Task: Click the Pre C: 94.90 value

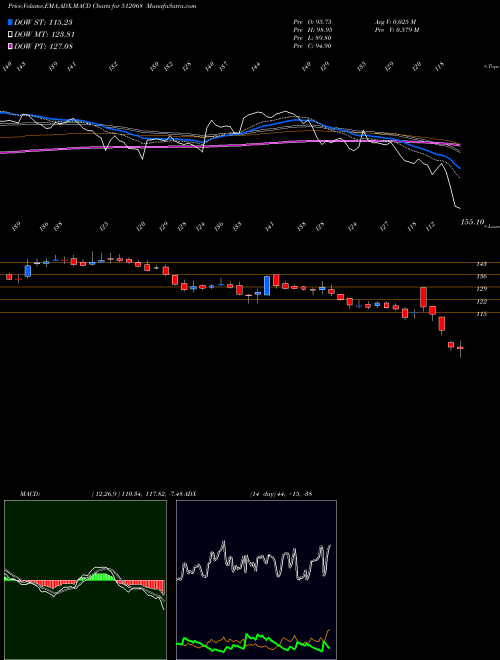Action: pyautogui.click(x=312, y=46)
